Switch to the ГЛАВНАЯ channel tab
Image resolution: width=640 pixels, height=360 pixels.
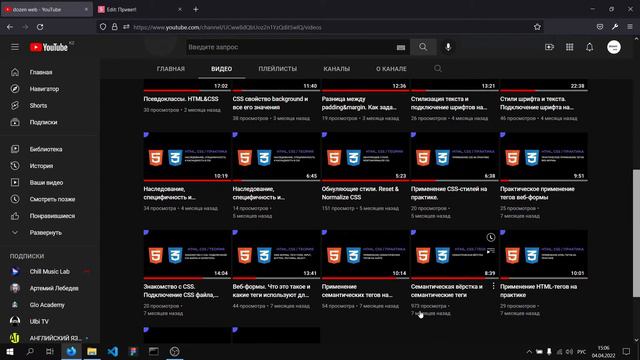click(x=171, y=69)
